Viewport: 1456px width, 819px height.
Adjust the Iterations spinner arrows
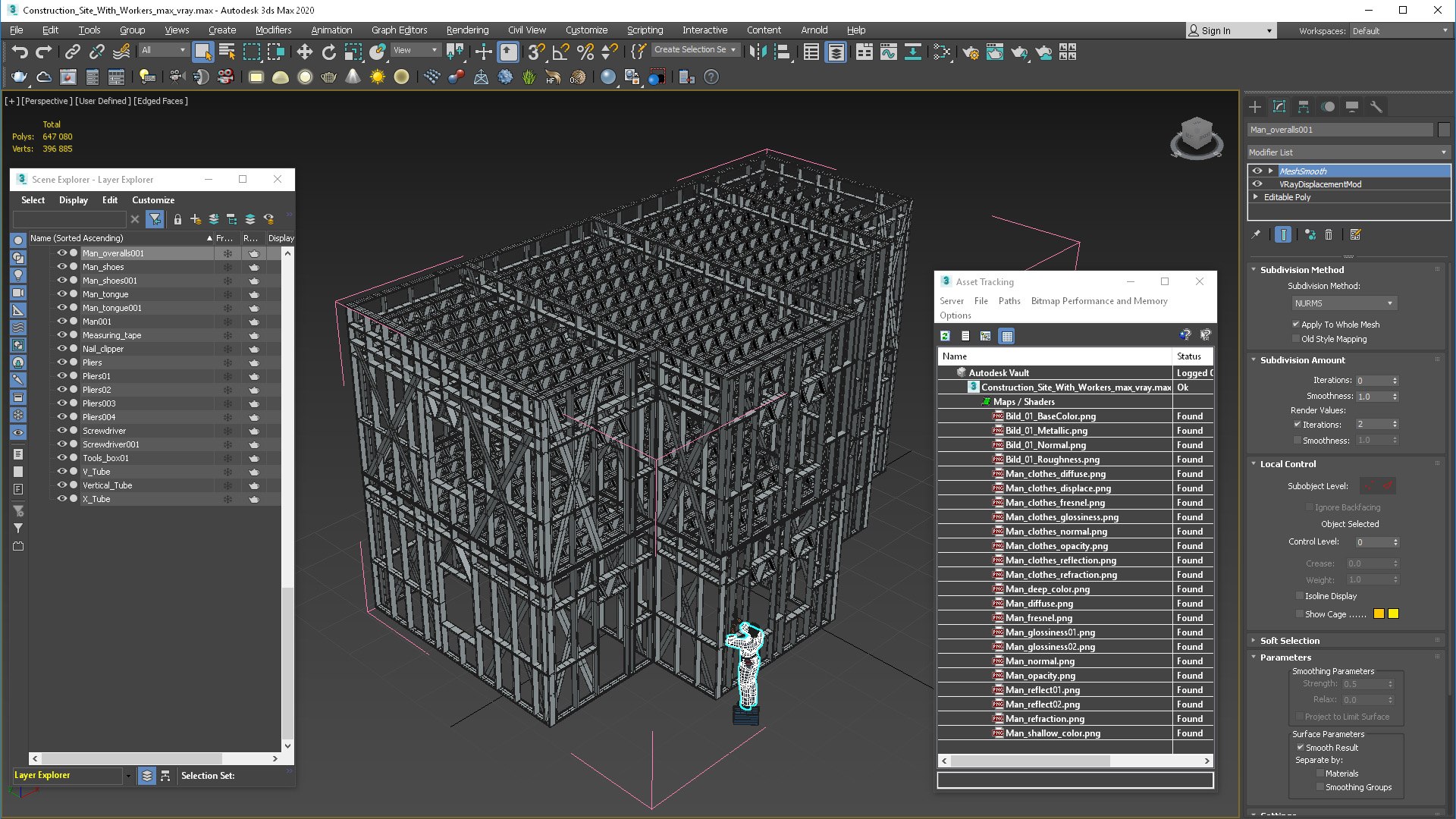point(1395,381)
